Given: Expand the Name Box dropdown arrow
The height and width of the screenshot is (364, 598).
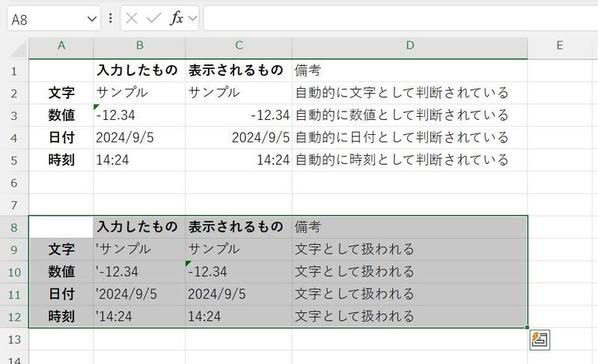Looking at the screenshot, I should pos(92,18).
